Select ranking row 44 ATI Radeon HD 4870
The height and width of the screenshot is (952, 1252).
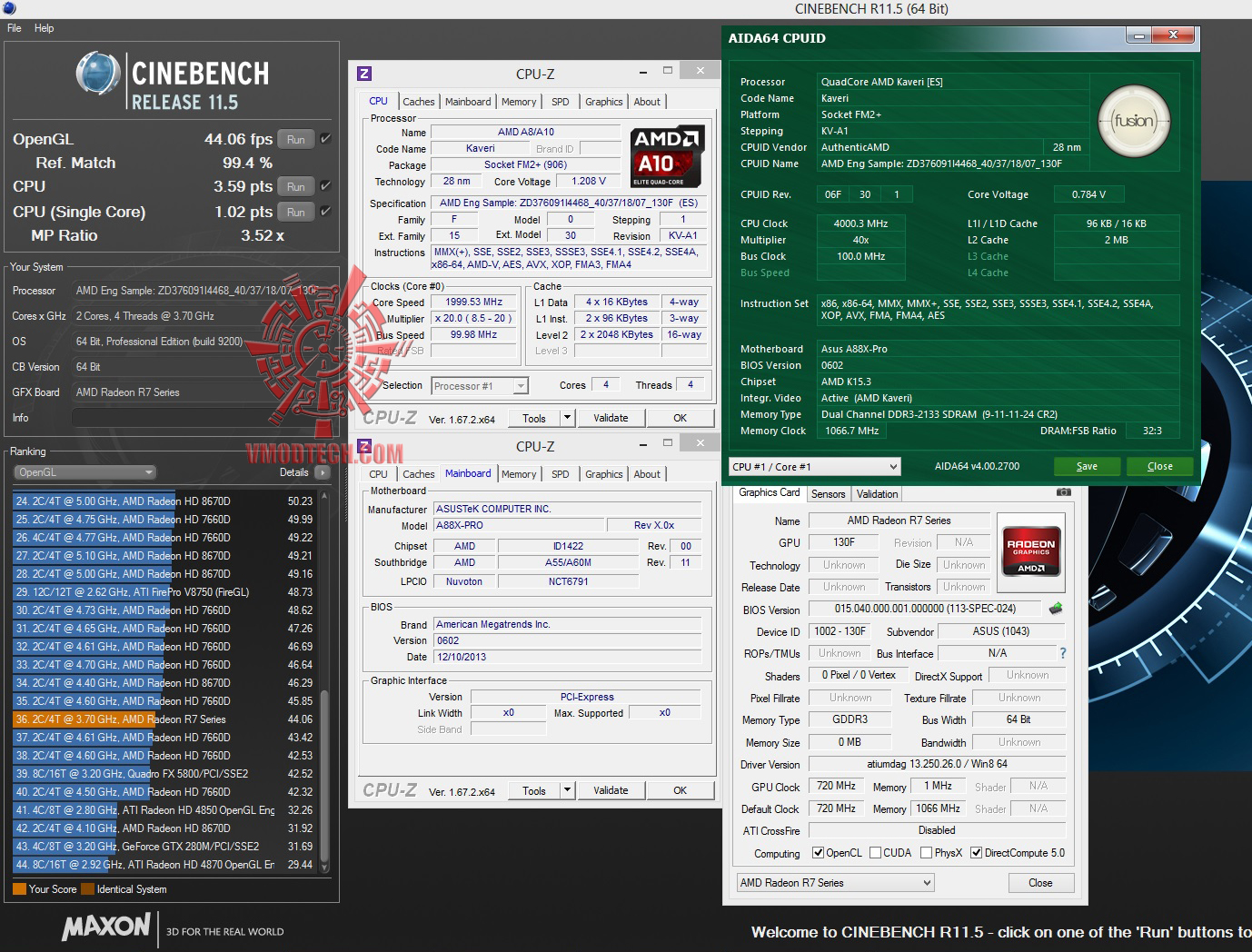coord(164,865)
